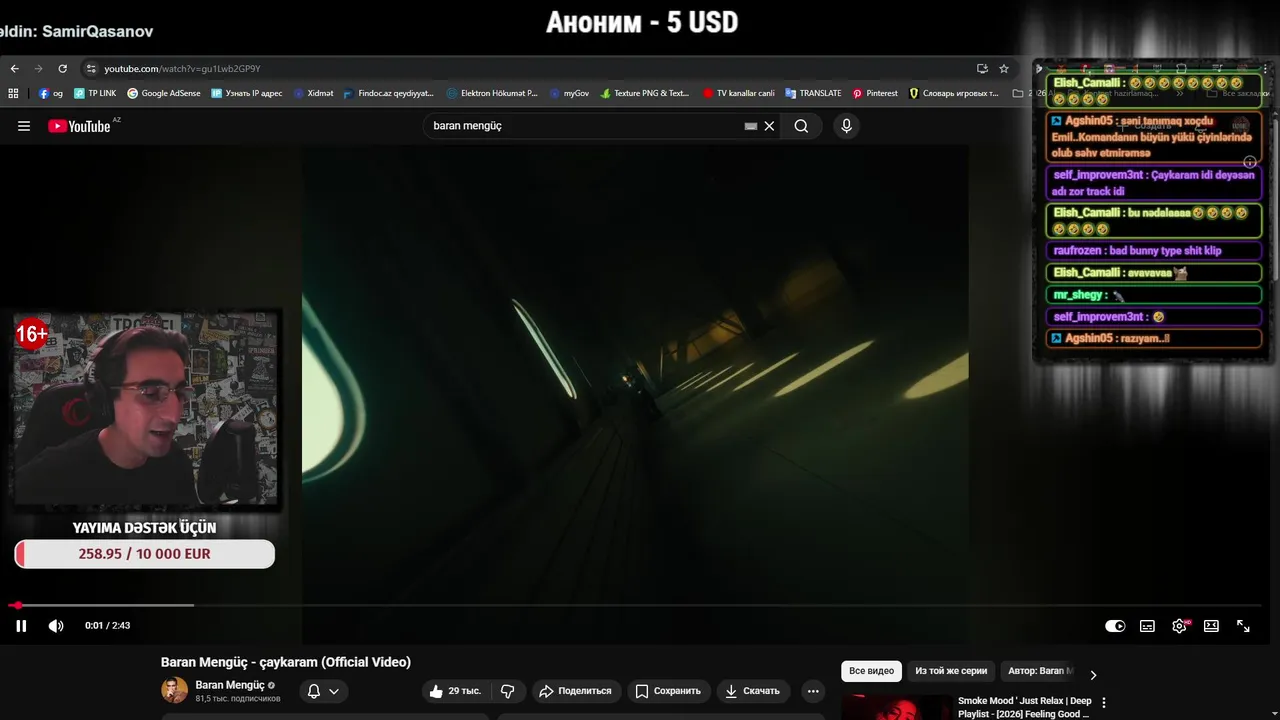
Task: Click the Сохранить save button
Action: 668,691
